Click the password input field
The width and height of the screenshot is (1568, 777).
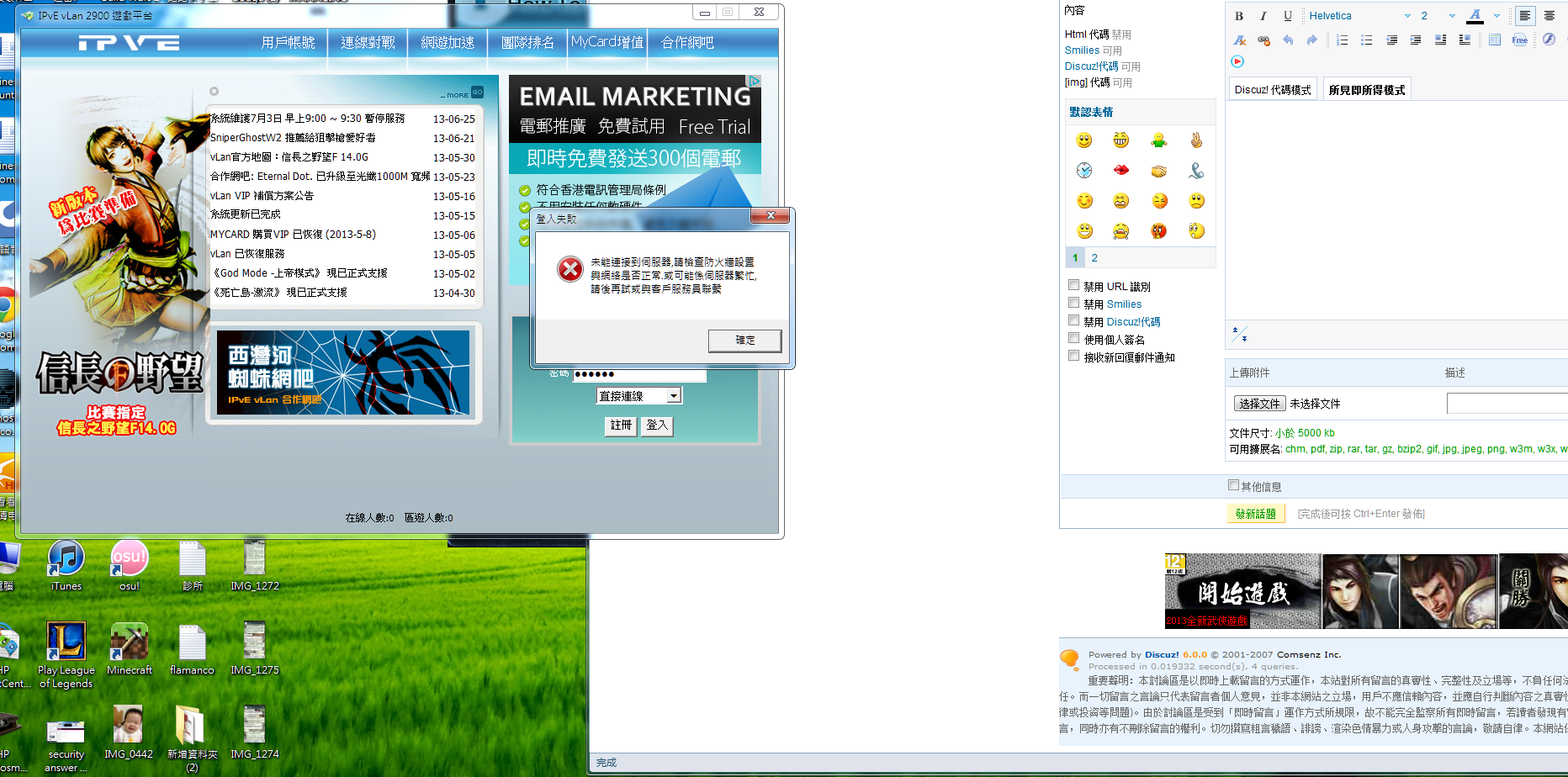[638, 375]
